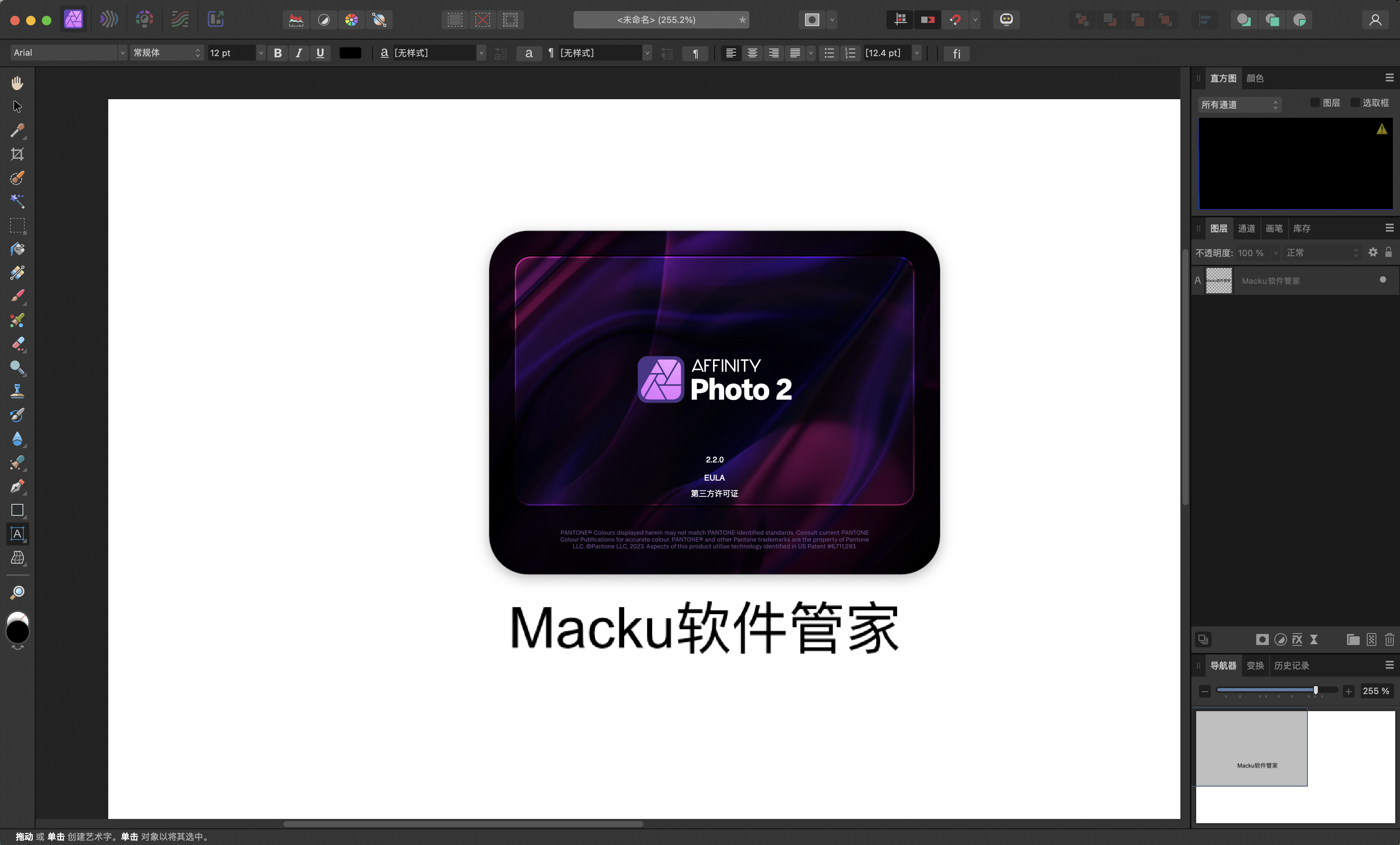Pick the Color Picker eyedropper tool
Screen dimensions: 1400x845
(17, 130)
